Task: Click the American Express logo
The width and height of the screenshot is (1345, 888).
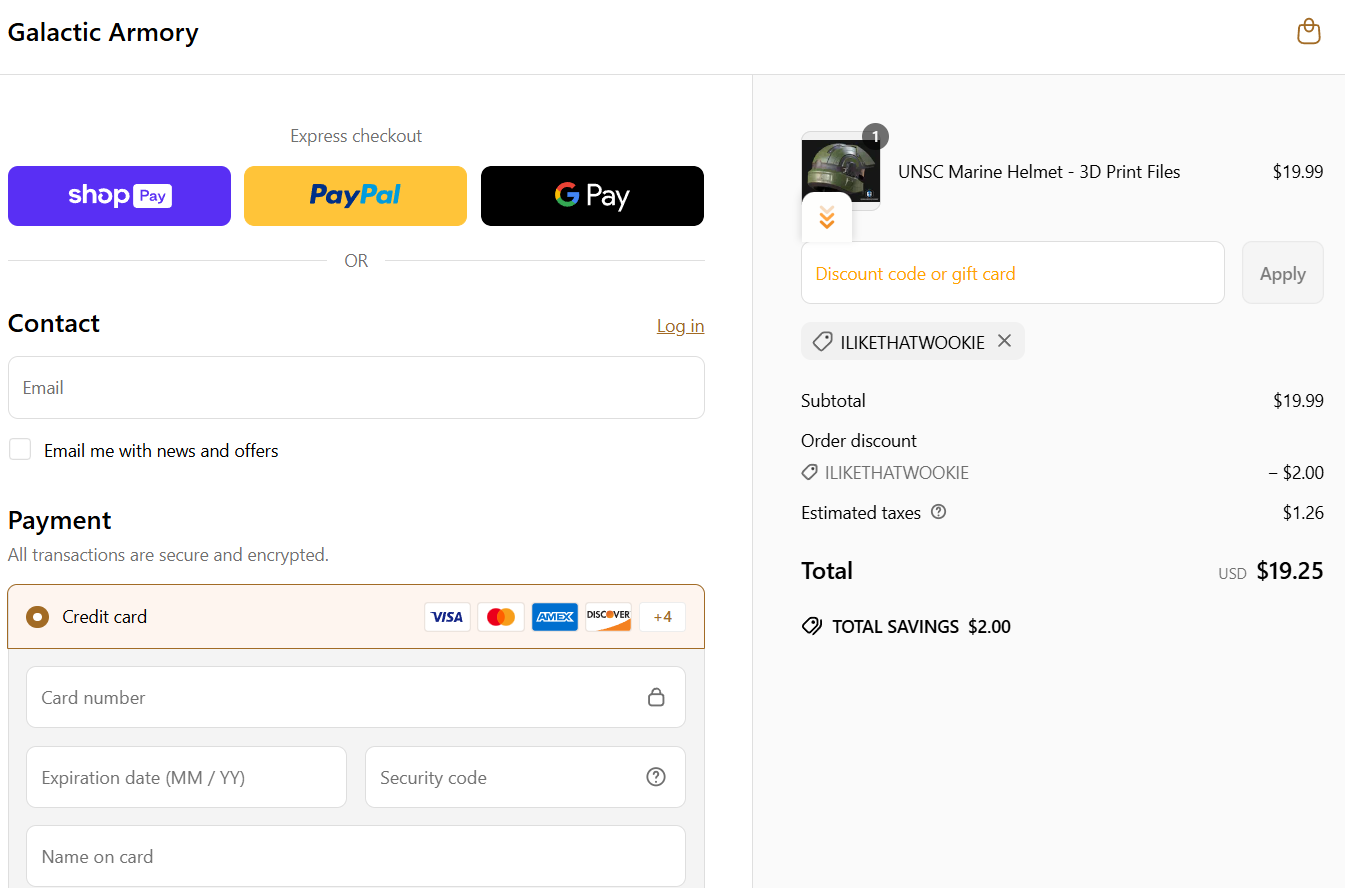Action: [554, 617]
